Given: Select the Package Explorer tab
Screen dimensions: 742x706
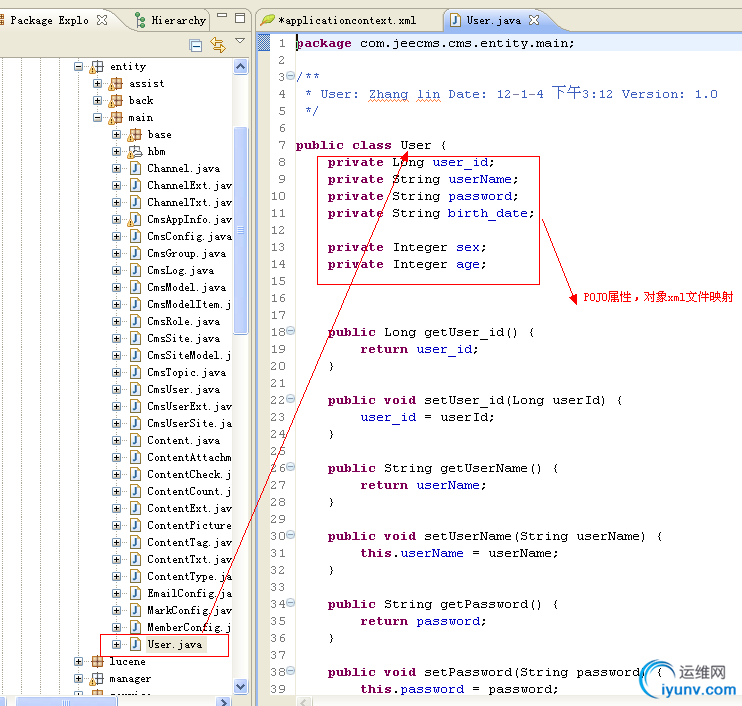Looking at the screenshot, I should pyautogui.click(x=49, y=20).
